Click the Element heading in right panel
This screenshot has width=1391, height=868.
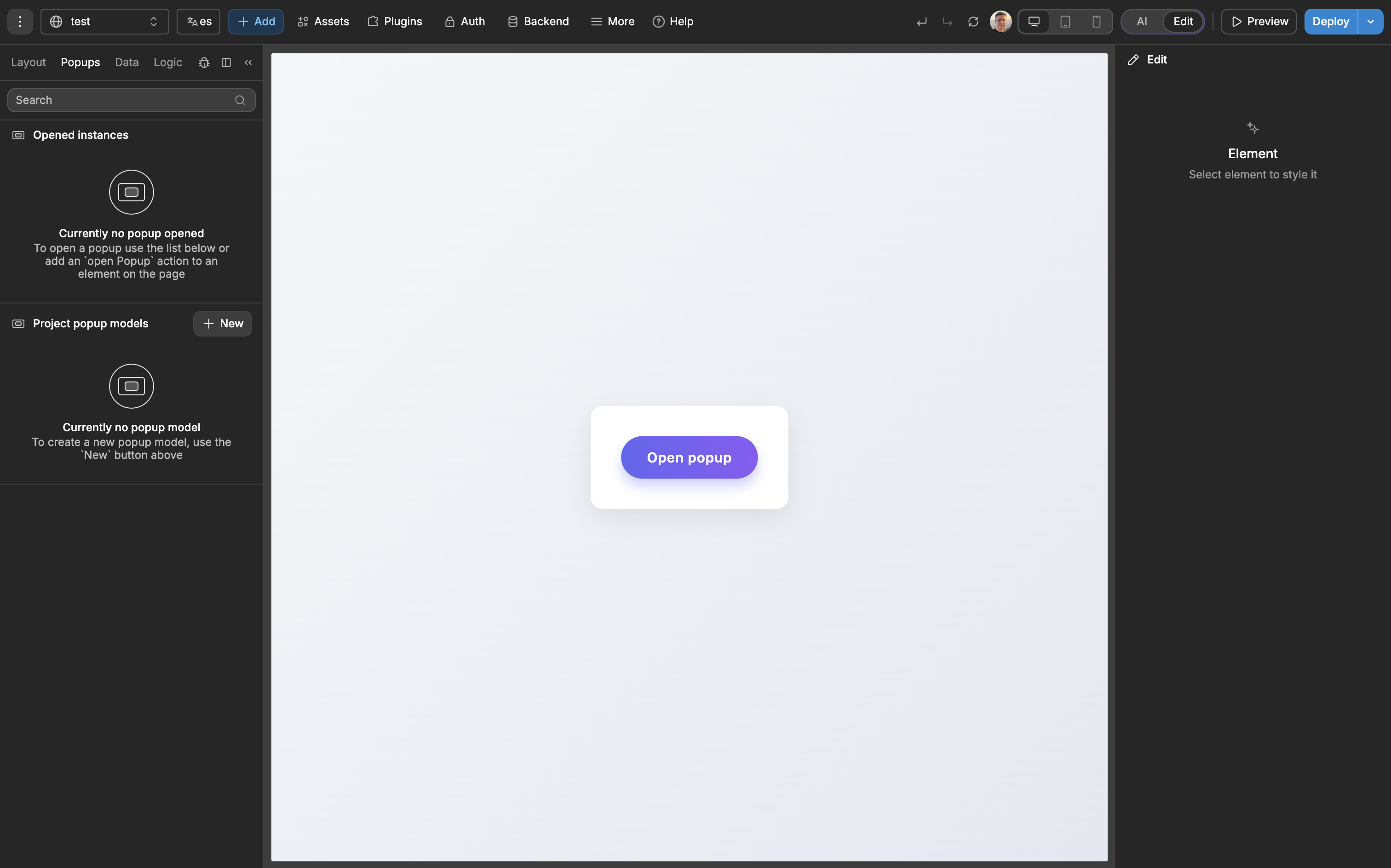[x=1253, y=153]
